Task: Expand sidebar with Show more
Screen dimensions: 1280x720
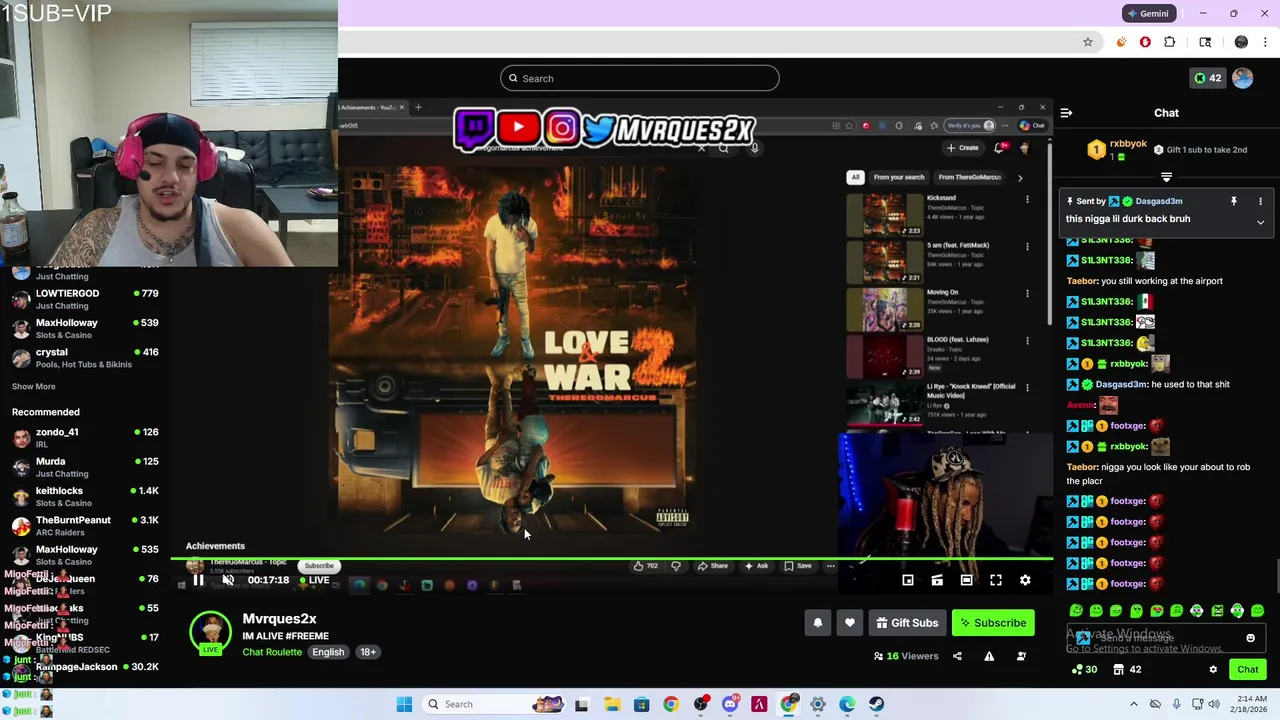Action: [33, 386]
